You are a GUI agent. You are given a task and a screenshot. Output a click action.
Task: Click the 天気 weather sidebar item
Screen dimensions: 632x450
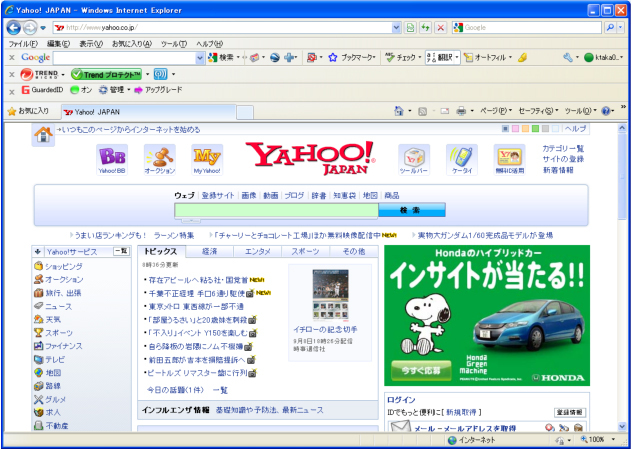click(53, 319)
